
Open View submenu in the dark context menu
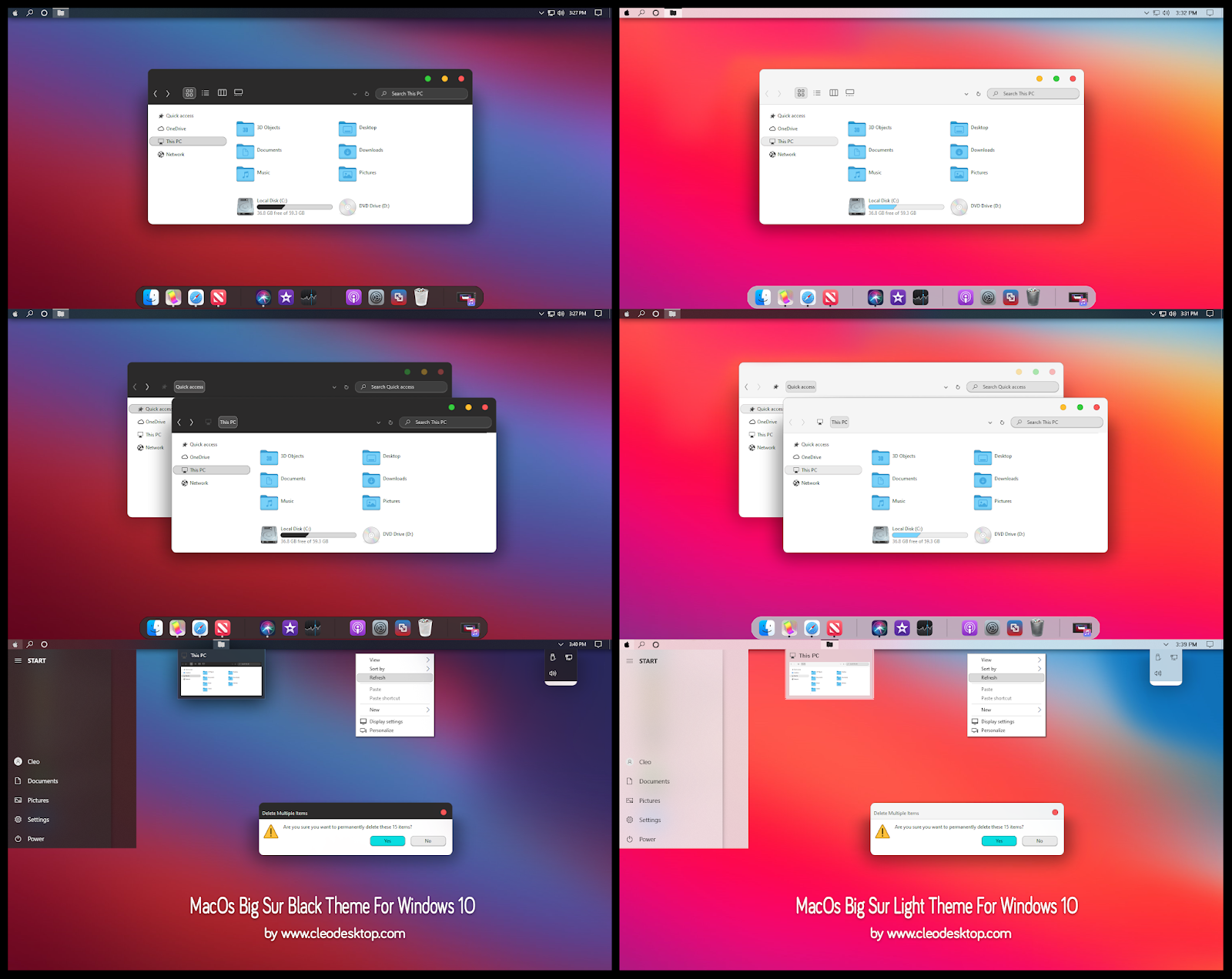point(395,660)
